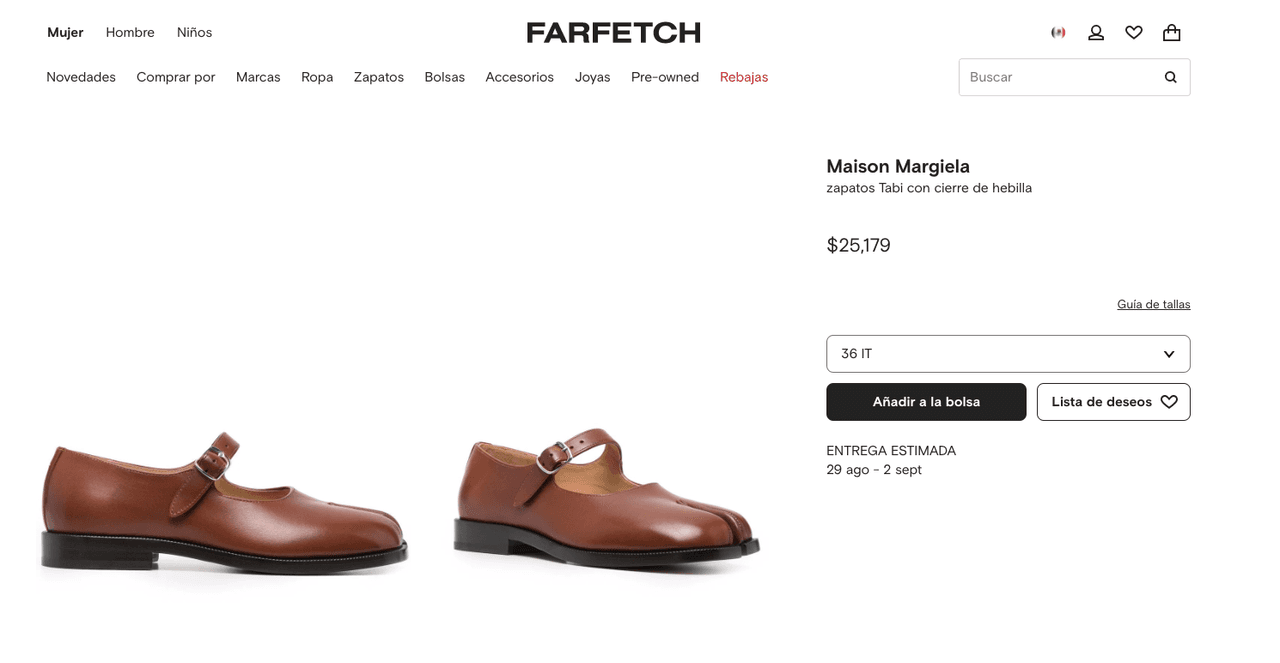Open the Guía de tallas link
The image size is (1280, 663).
coord(1153,304)
